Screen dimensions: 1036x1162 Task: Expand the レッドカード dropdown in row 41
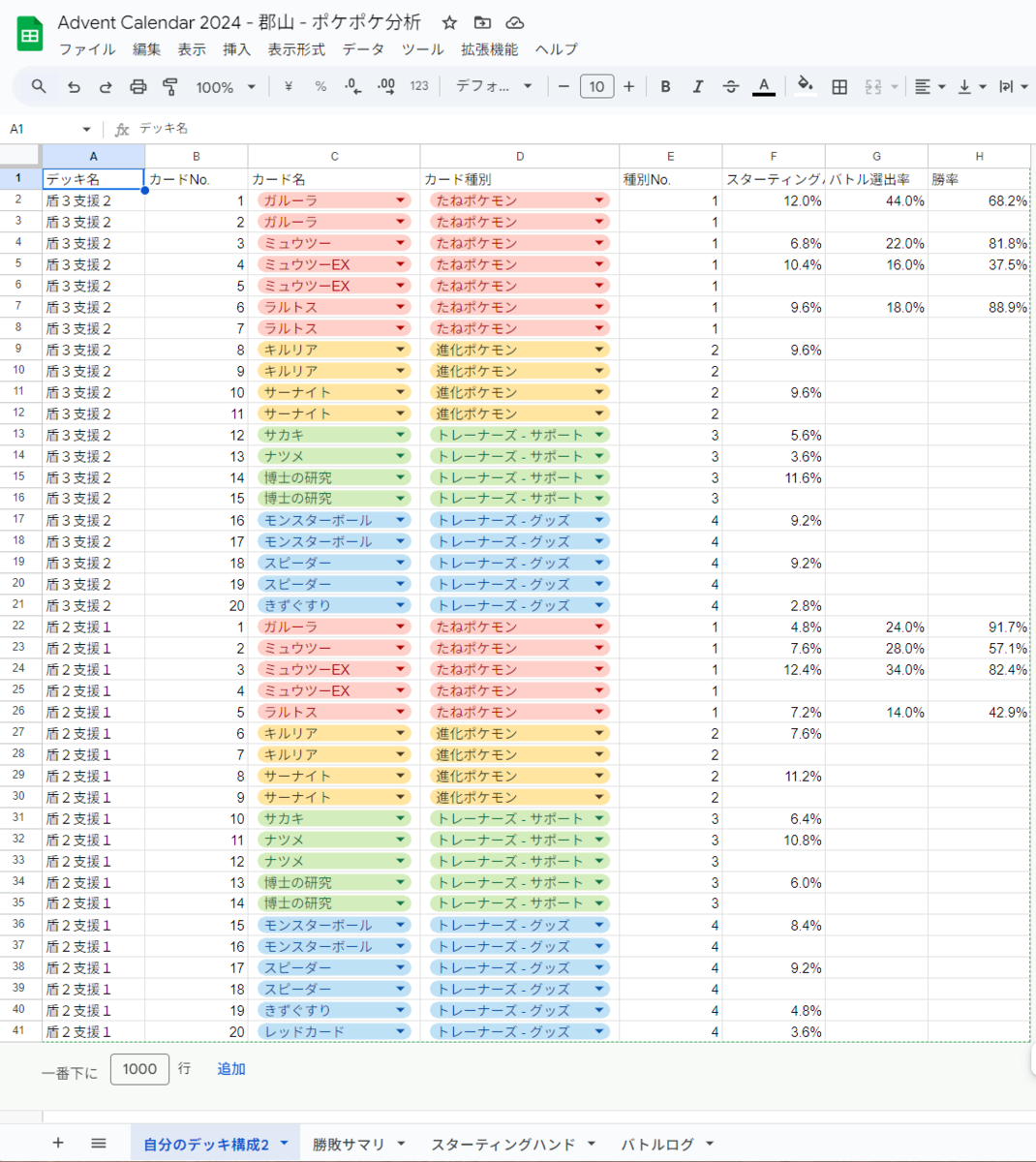tap(401, 1031)
